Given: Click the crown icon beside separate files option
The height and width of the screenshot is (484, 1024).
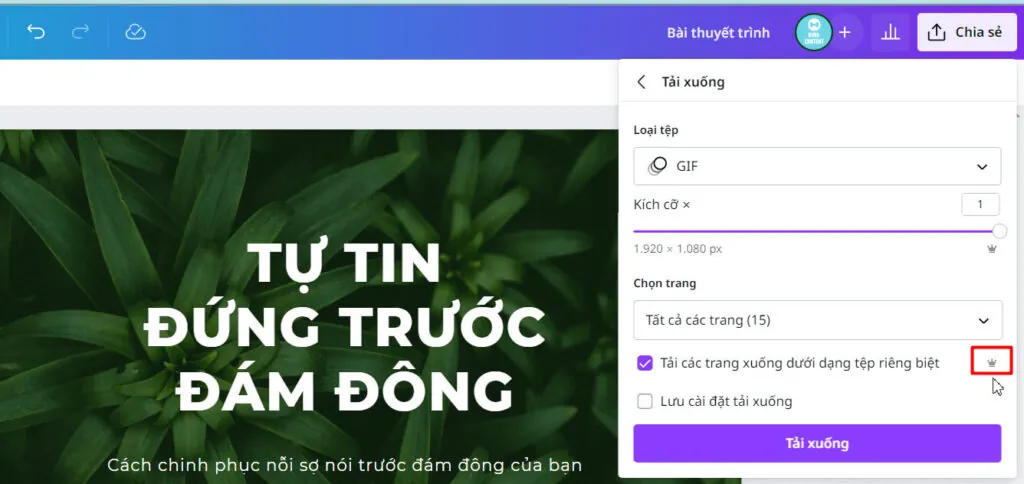Looking at the screenshot, I should (x=991, y=363).
